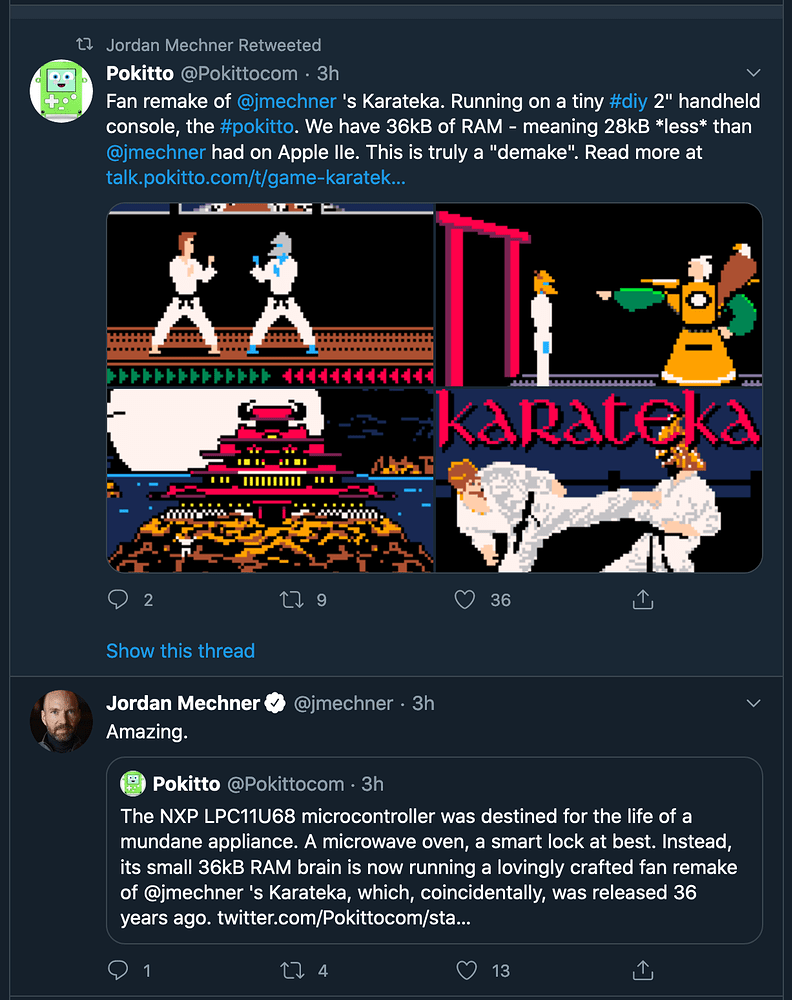792x1000 pixels.
Task: Share Jordan Mechner's Amazing tweet
Action: pos(643,970)
